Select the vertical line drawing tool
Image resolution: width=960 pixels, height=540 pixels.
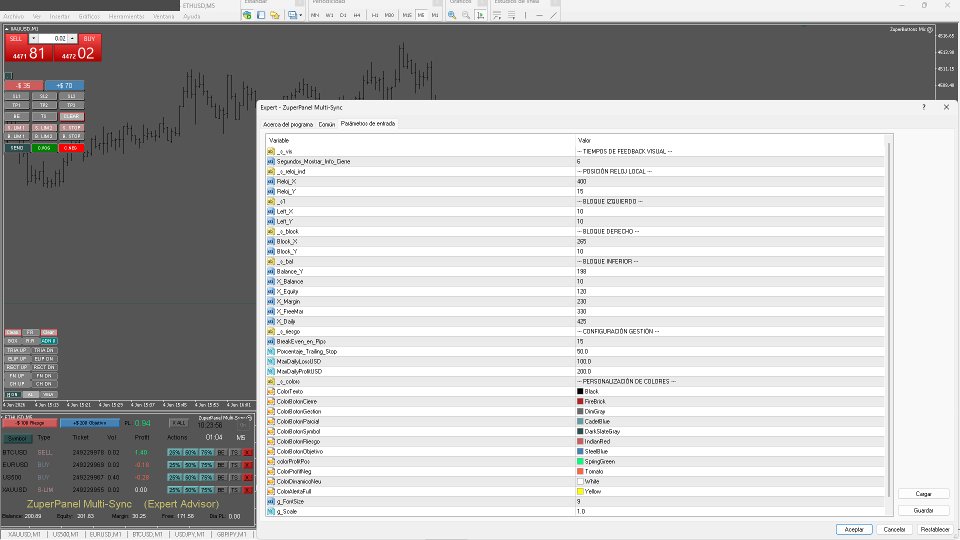point(525,15)
